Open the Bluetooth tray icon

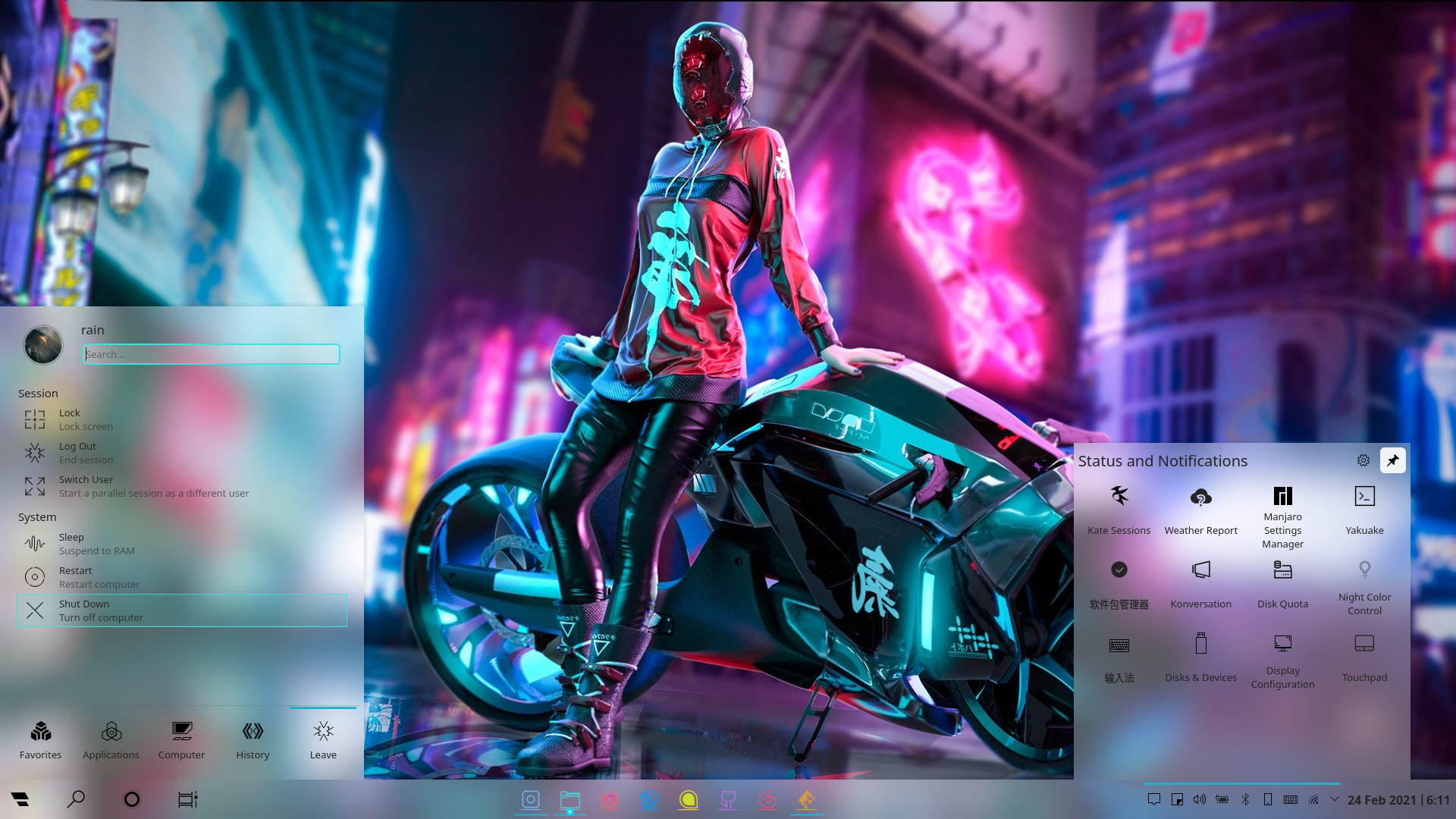[x=1245, y=799]
